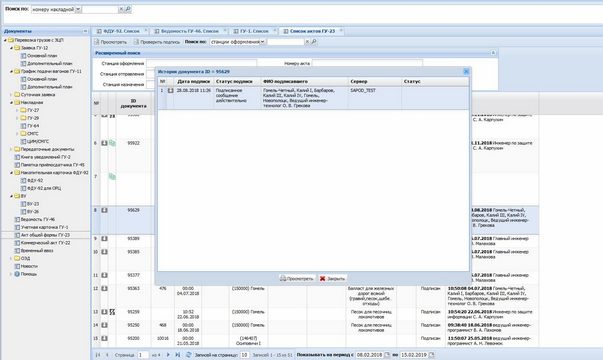
Task: Collapse the Перевозка грузов с ЭЦП tree node
Action: [x=5, y=40]
